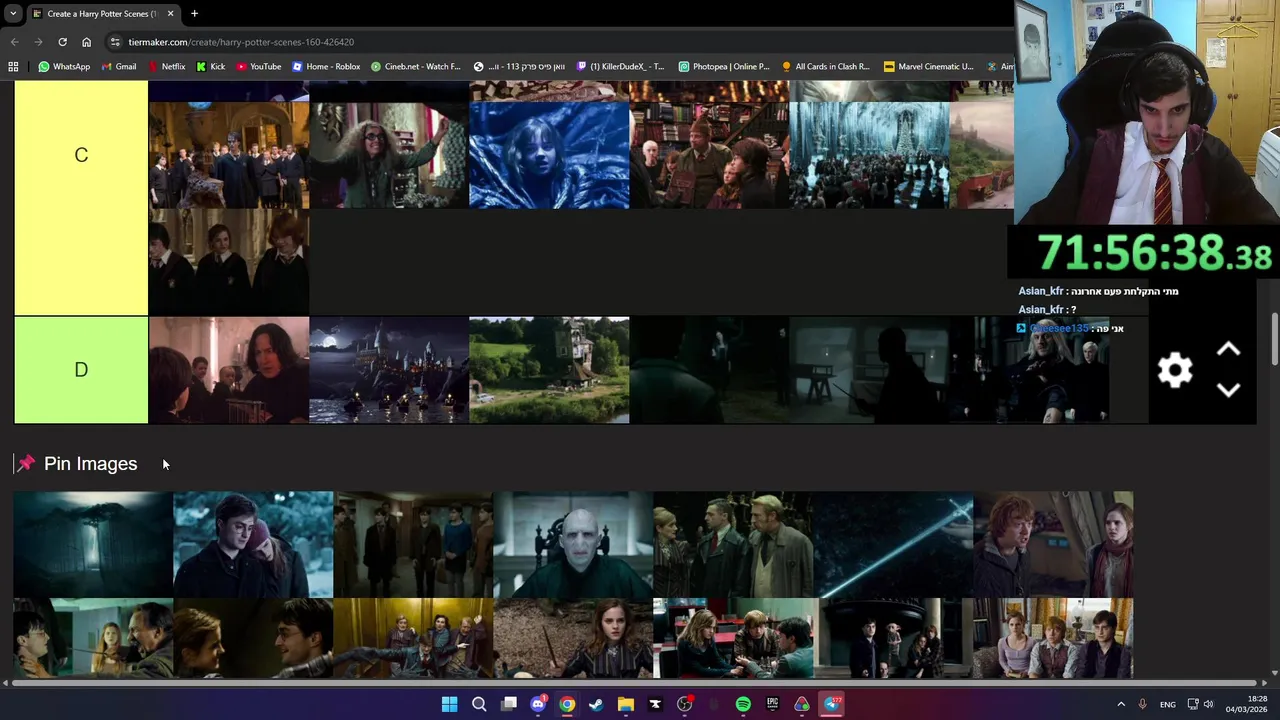The width and height of the screenshot is (1280, 720).
Task: Move the D tier row up
Action: [1229, 349]
